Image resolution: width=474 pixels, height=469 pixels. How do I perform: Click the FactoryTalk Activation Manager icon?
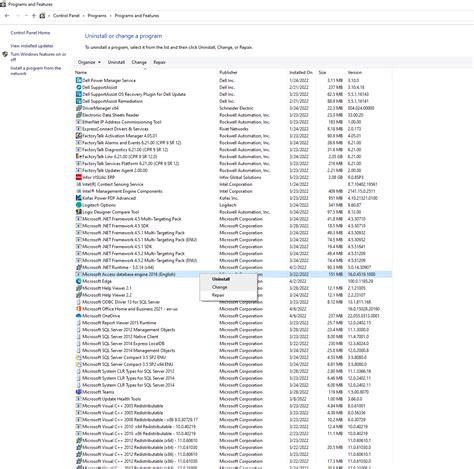79,136
